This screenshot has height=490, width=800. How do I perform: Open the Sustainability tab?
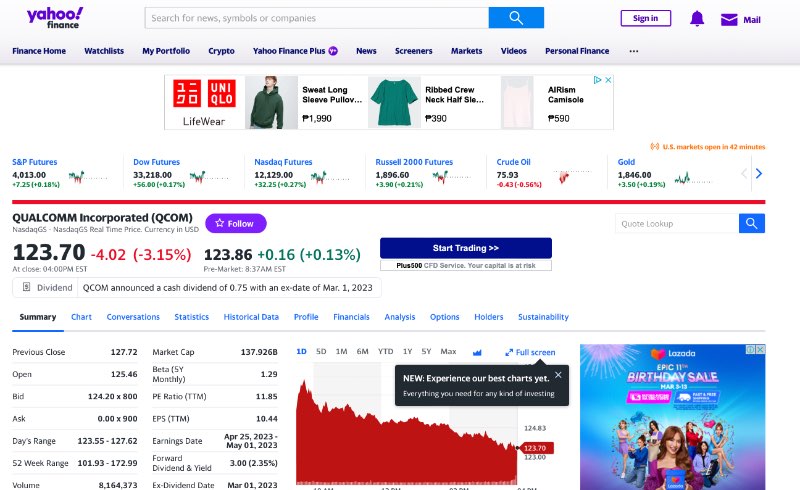(x=543, y=317)
